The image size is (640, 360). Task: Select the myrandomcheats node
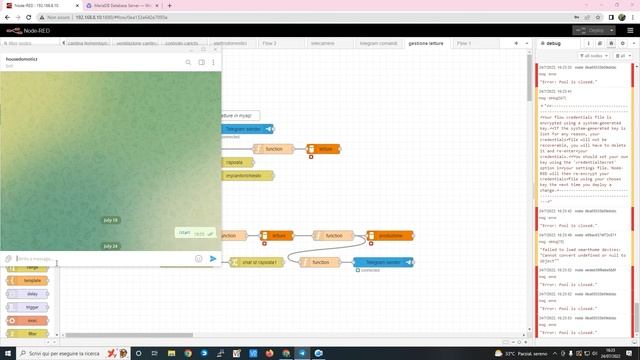247,176
